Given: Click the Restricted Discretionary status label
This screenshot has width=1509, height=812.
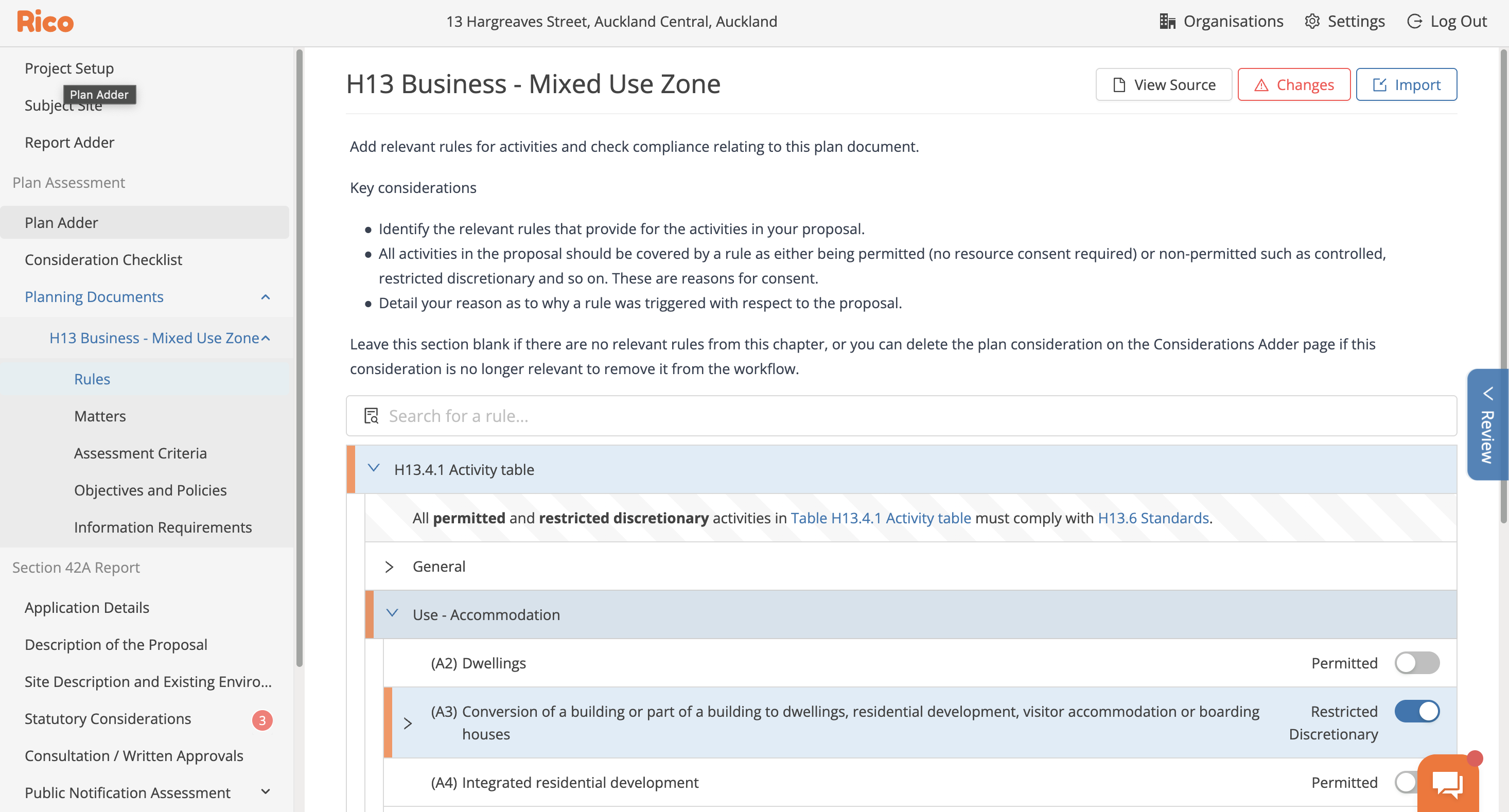Looking at the screenshot, I should [x=1333, y=723].
